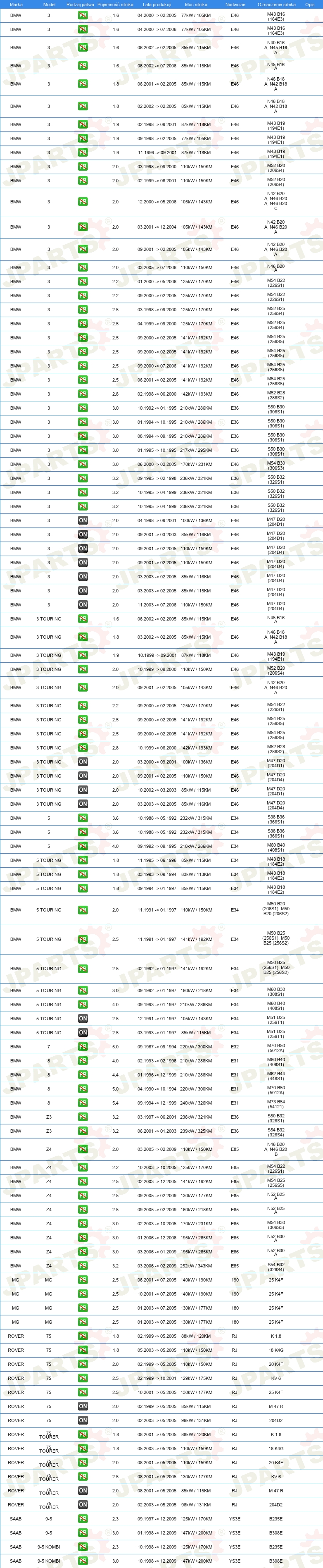Click PB icon in BMW 3 1.9 02.1998 -> 09.2001 row

click(x=83, y=124)
